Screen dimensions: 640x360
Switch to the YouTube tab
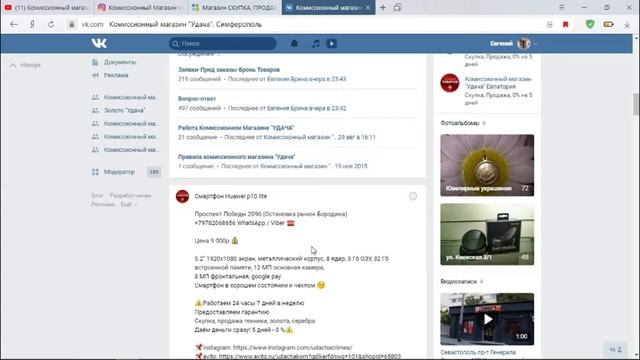pos(47,7)
